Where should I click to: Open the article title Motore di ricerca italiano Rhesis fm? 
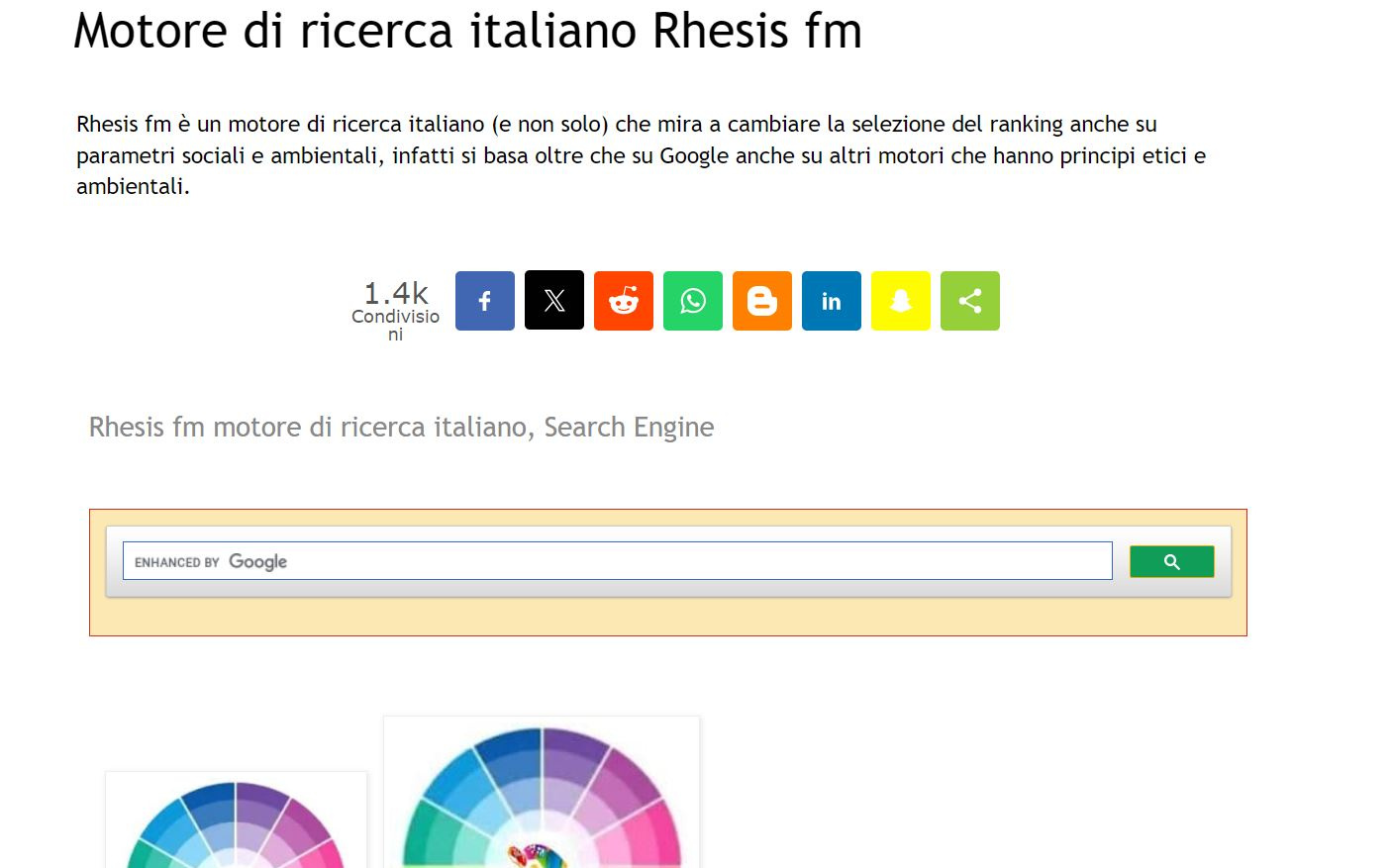tap(467, 31)
